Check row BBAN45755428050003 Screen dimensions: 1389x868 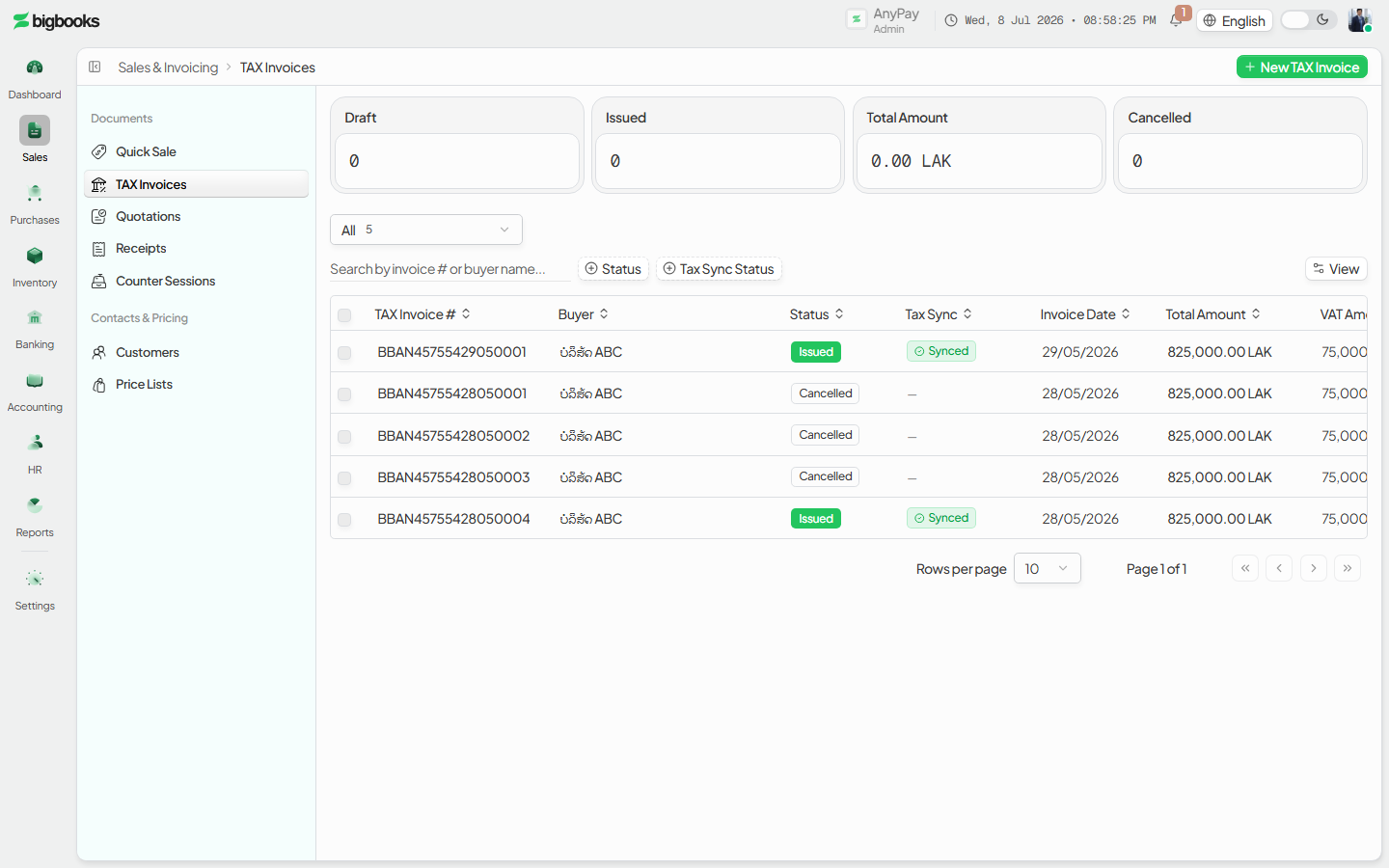coord(344,478)
